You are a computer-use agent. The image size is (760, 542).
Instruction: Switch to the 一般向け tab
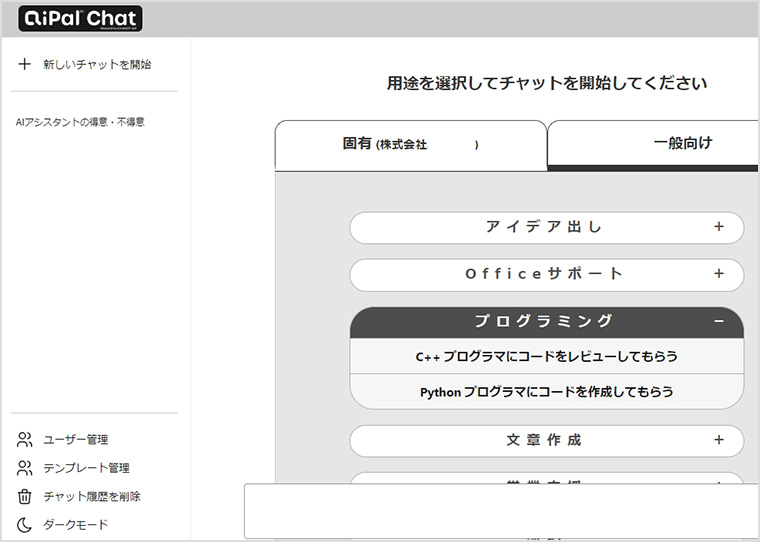tap(652, 144)
